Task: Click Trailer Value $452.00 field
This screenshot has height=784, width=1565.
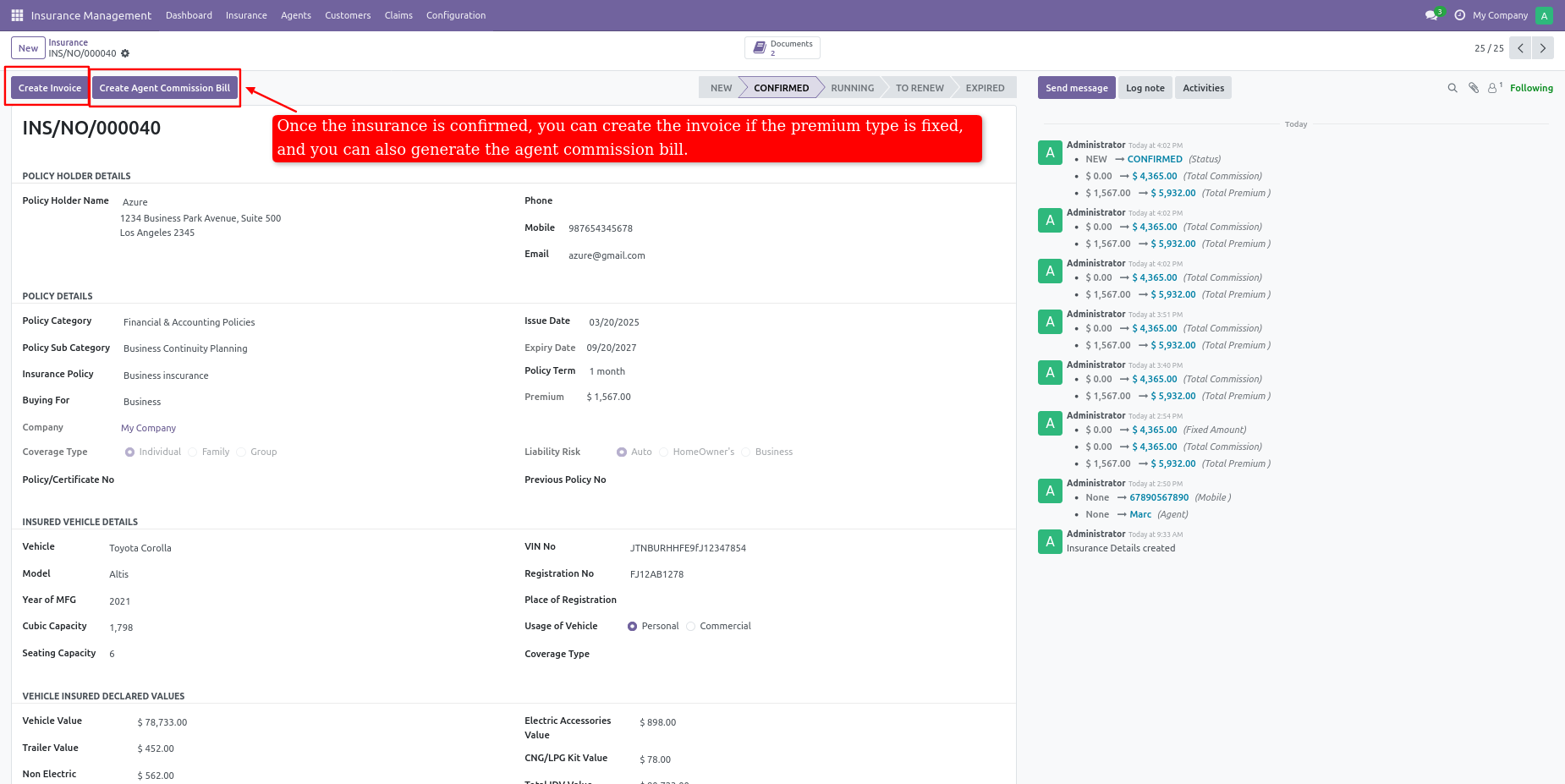Action: pyautogui.click(x=156, y=748)
